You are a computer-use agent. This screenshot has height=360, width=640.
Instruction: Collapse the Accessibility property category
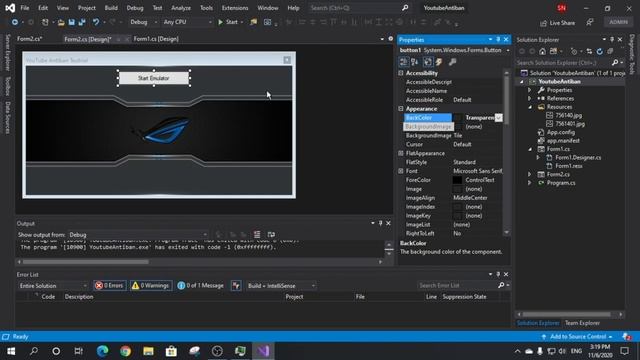coord(401,73)
